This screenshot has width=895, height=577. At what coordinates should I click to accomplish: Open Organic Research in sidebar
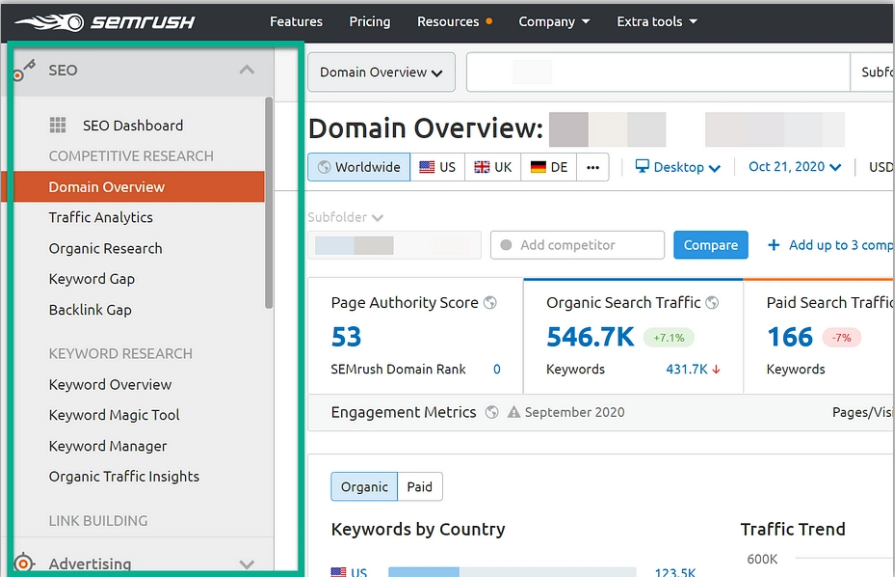(106, 248)
